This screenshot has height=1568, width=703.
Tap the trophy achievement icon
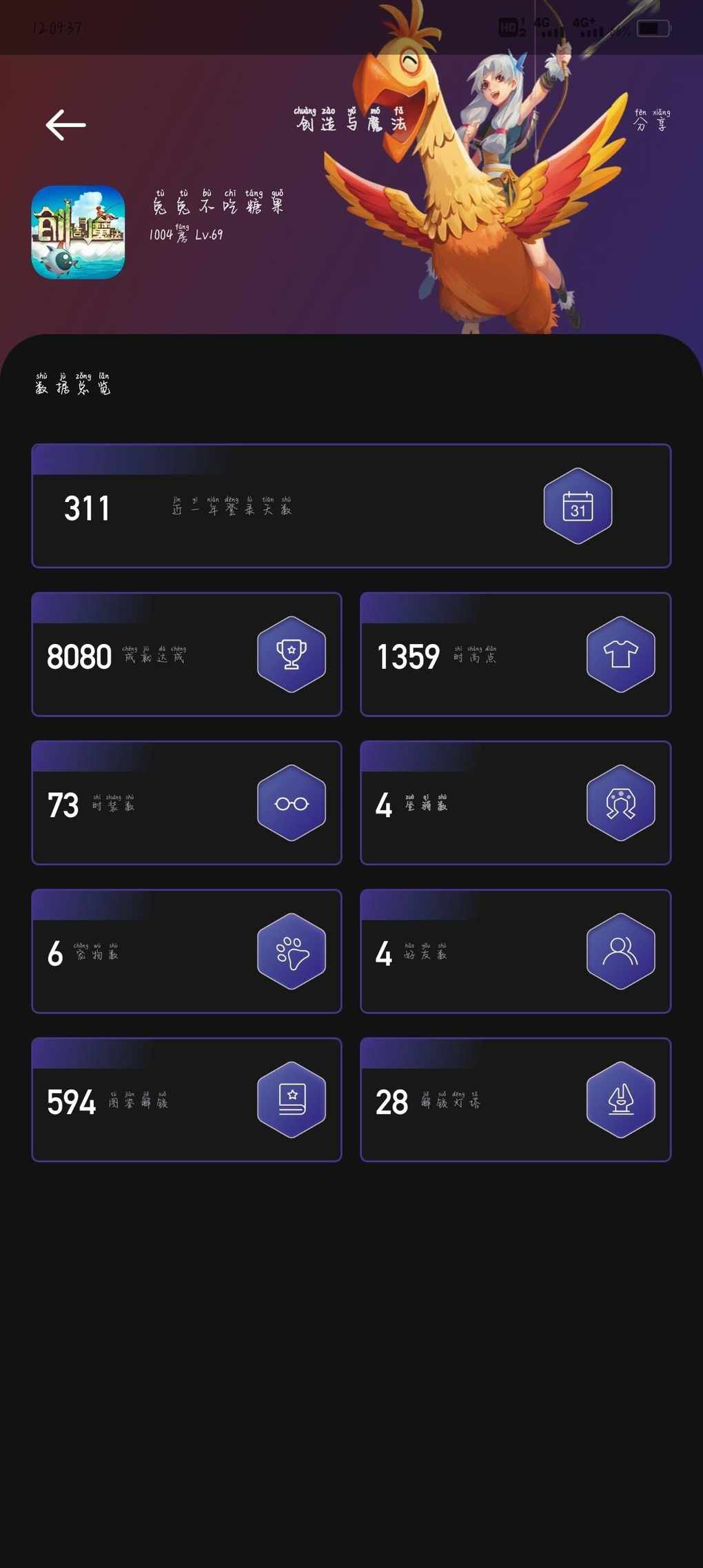(x=292, y=654)
